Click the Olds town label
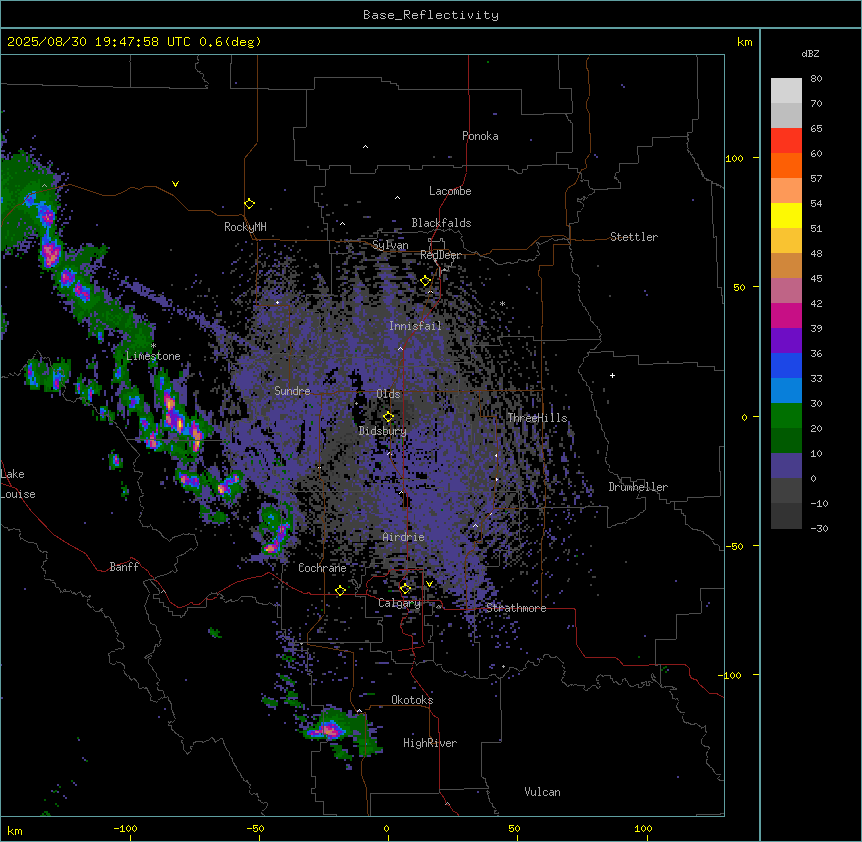862x842 pixels. coord(388,394)
